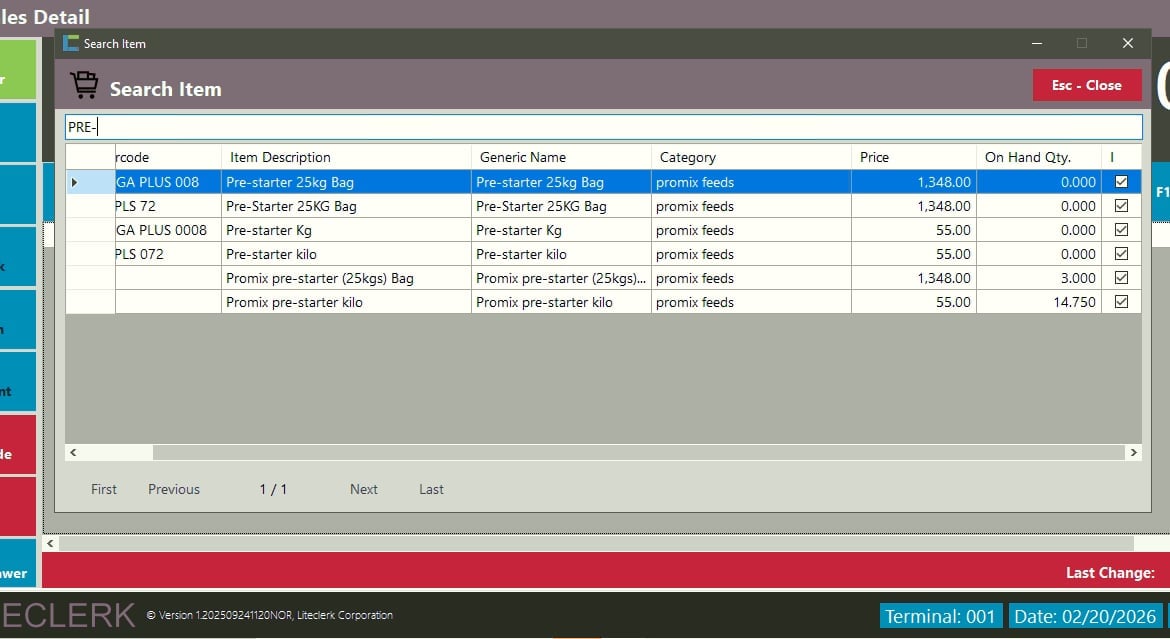Click the selected row's arrow indicator

coord(74,182)
